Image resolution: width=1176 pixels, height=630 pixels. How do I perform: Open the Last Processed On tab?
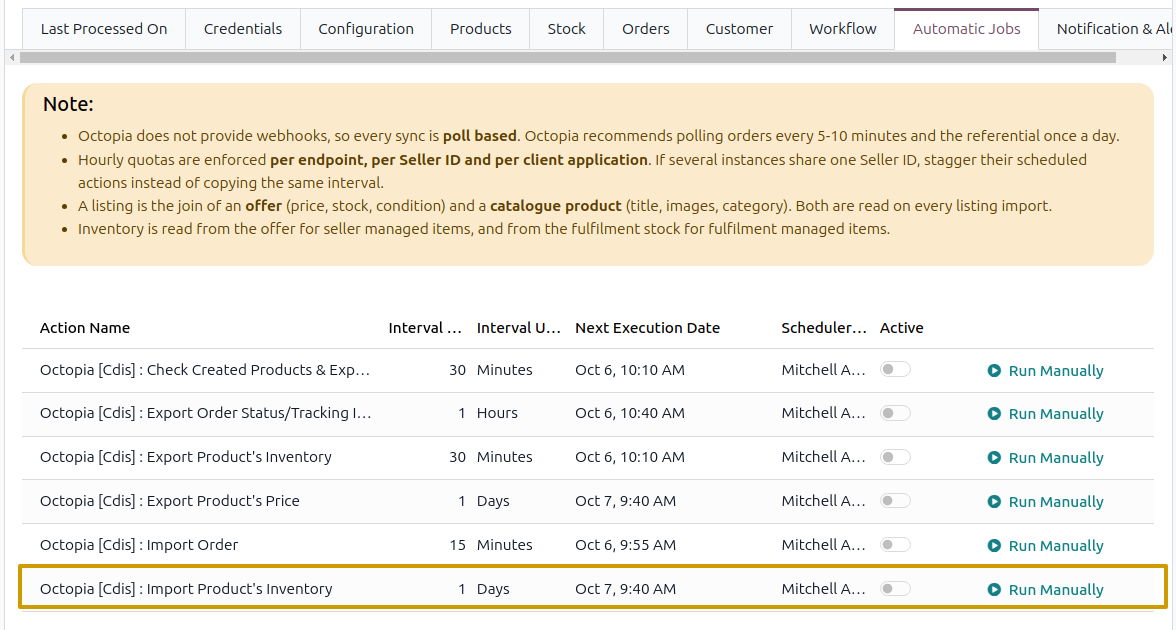(x=104, y=29)
